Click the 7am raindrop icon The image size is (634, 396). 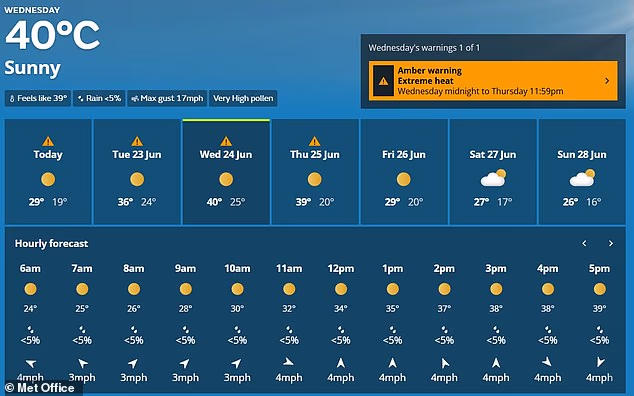point(82,329)
